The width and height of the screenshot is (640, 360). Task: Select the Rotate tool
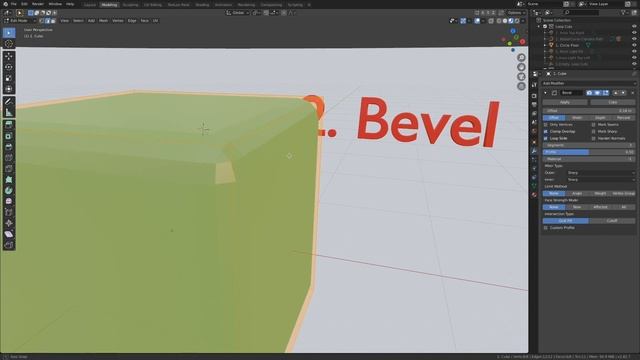[9, 67]
